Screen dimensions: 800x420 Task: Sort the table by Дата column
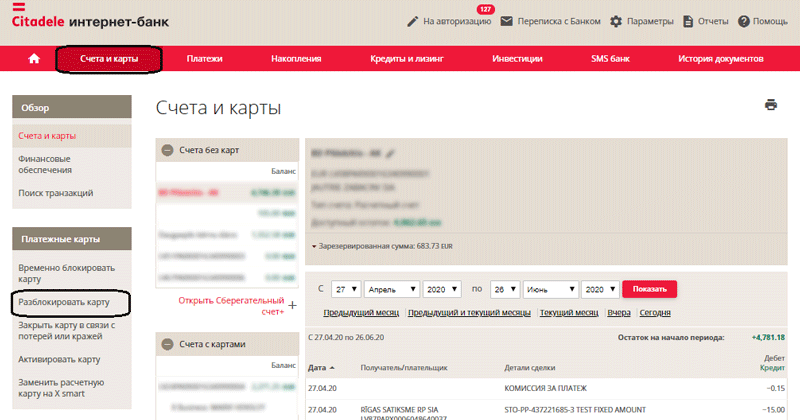(x=321, y=367)
